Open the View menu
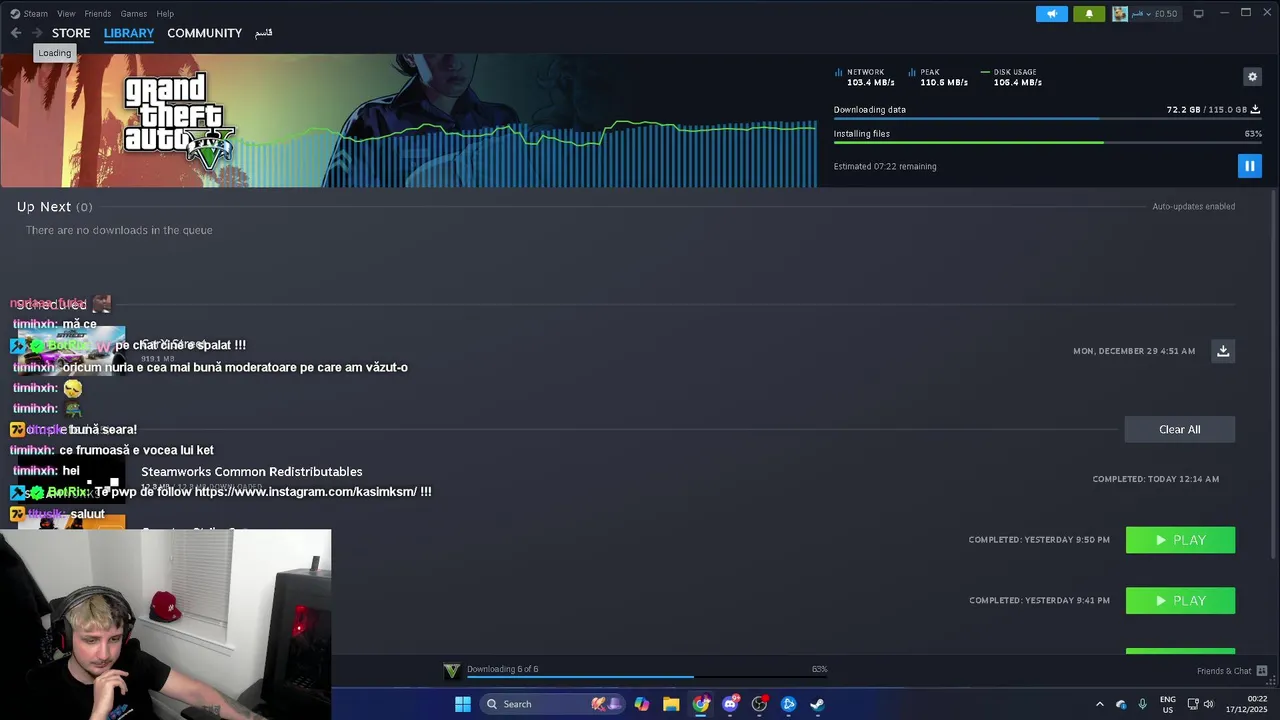1280x720 pixels. tap(66, 14)
